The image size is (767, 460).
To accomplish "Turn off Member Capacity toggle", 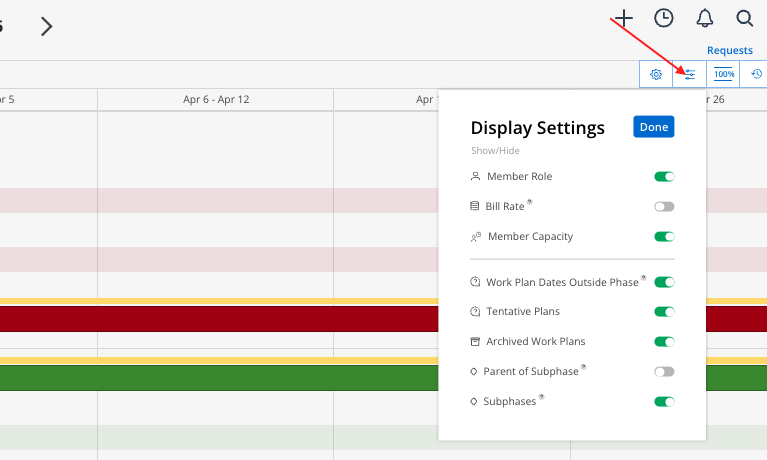I will pyautogui.click(x=664, y=237).
